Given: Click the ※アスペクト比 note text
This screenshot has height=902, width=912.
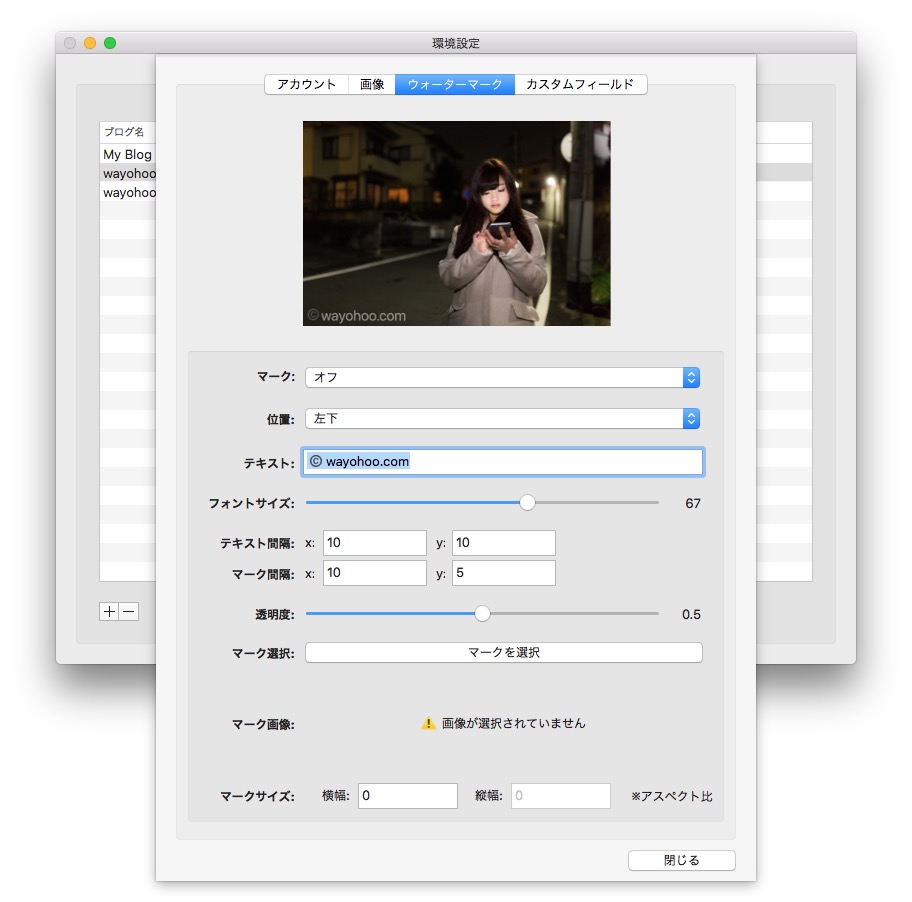Looking at the screenshot, I should coord(672,796).
